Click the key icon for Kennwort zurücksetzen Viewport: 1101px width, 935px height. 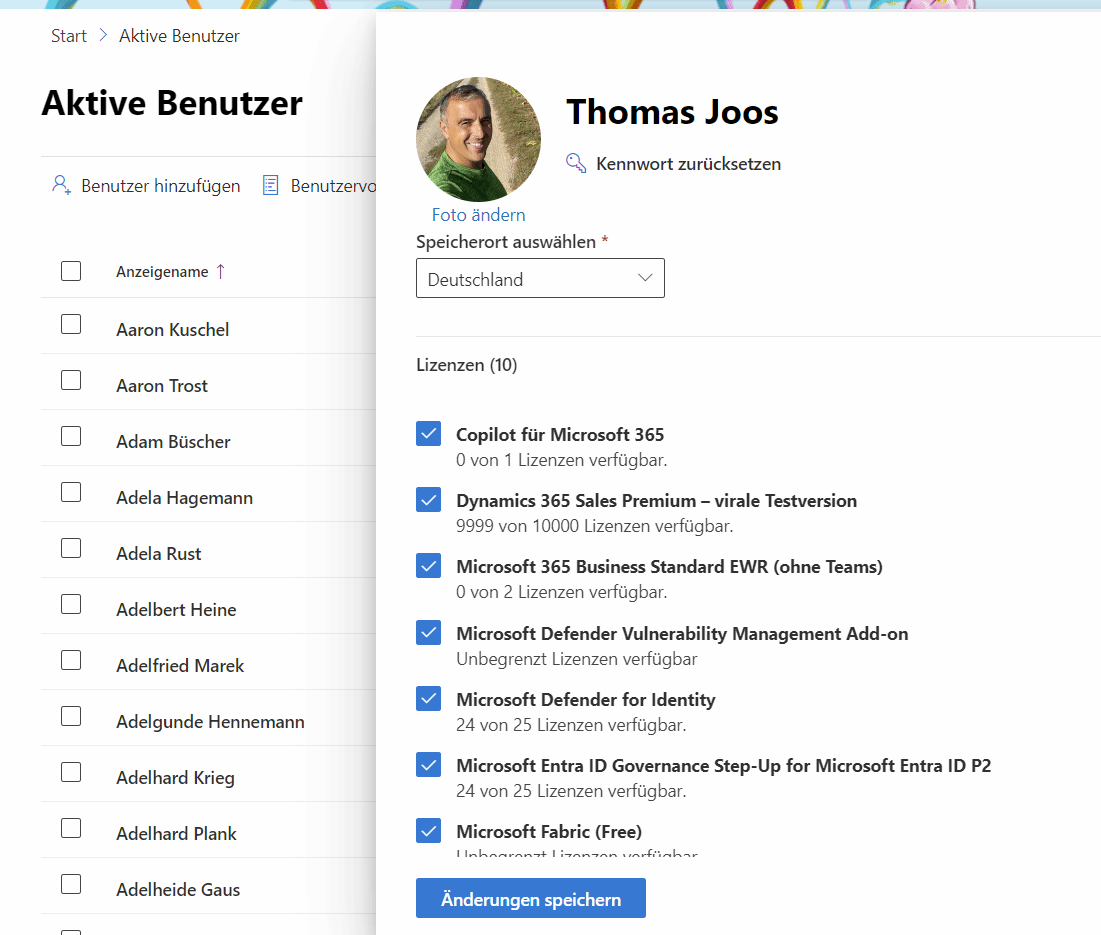point(576,162)
